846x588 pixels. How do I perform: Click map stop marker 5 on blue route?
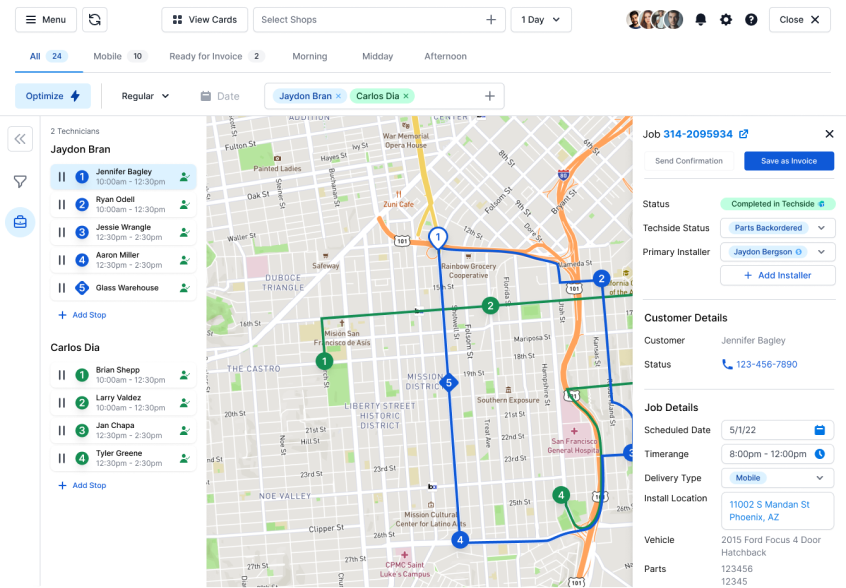click(x=449, y=383)
